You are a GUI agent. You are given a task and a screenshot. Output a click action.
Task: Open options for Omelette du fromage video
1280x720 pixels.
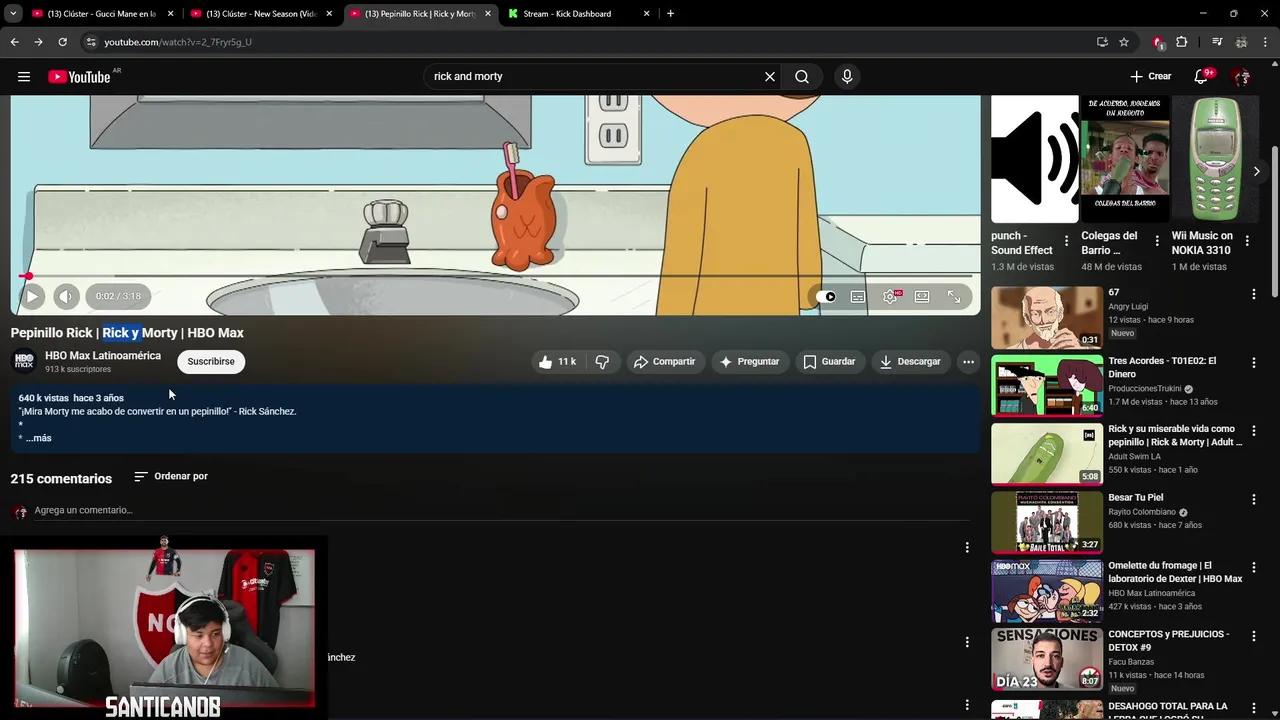point(1254,567)
